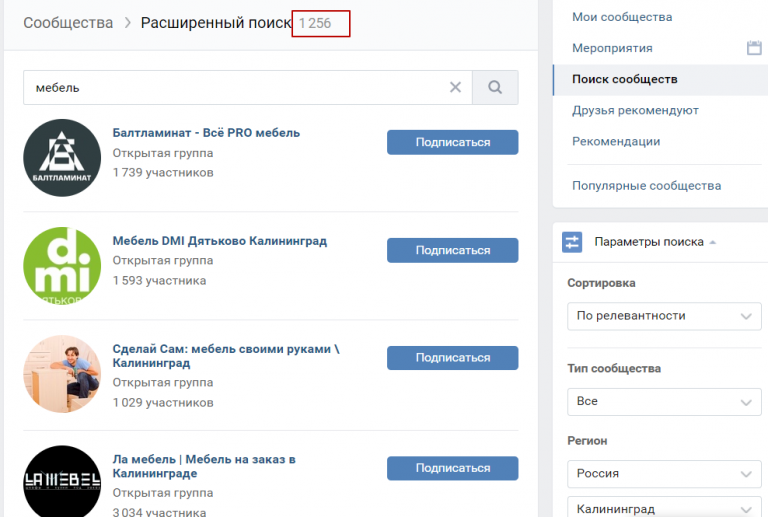
Task: Click the Сортировка label
Action: click(x=601, y=283)
